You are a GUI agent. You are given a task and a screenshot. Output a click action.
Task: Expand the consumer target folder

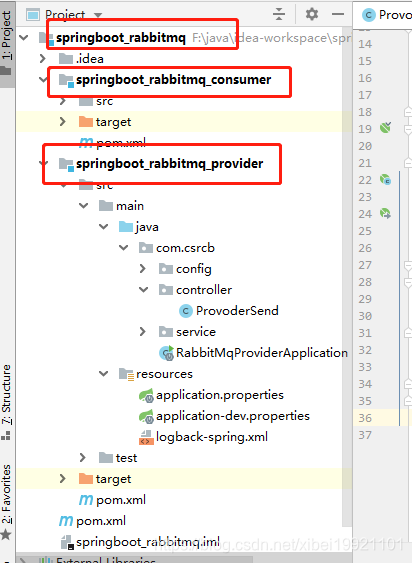(x=63, y=122)
